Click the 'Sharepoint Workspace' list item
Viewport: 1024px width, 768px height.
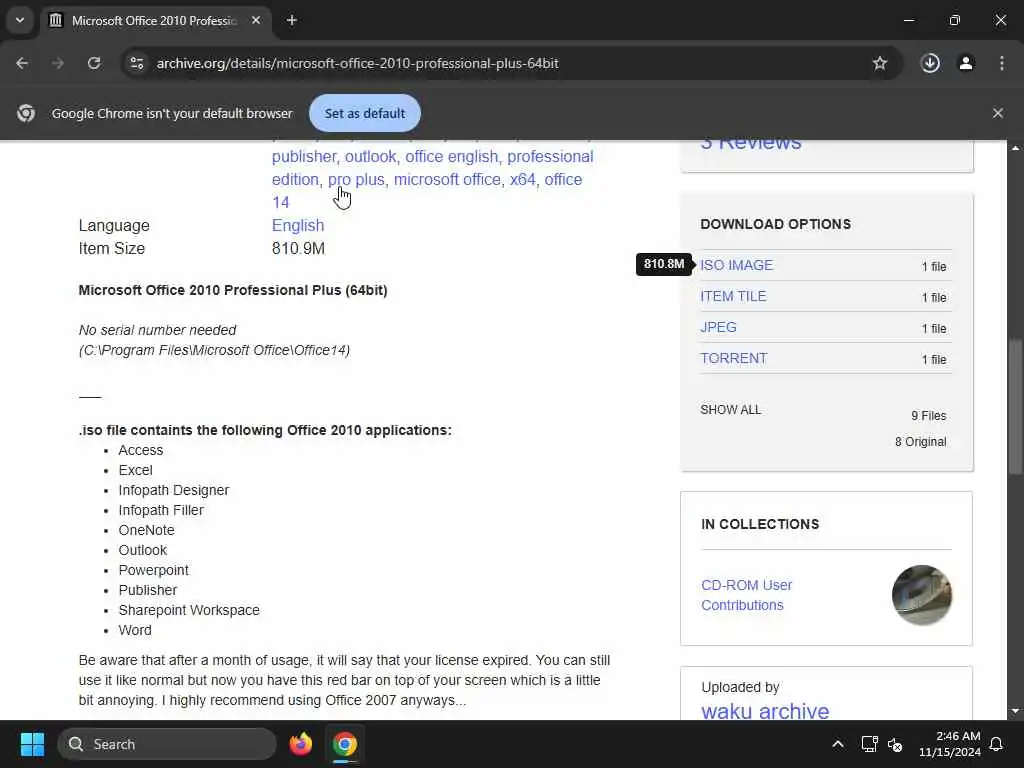pyautogui.click(x=189, y=610)
